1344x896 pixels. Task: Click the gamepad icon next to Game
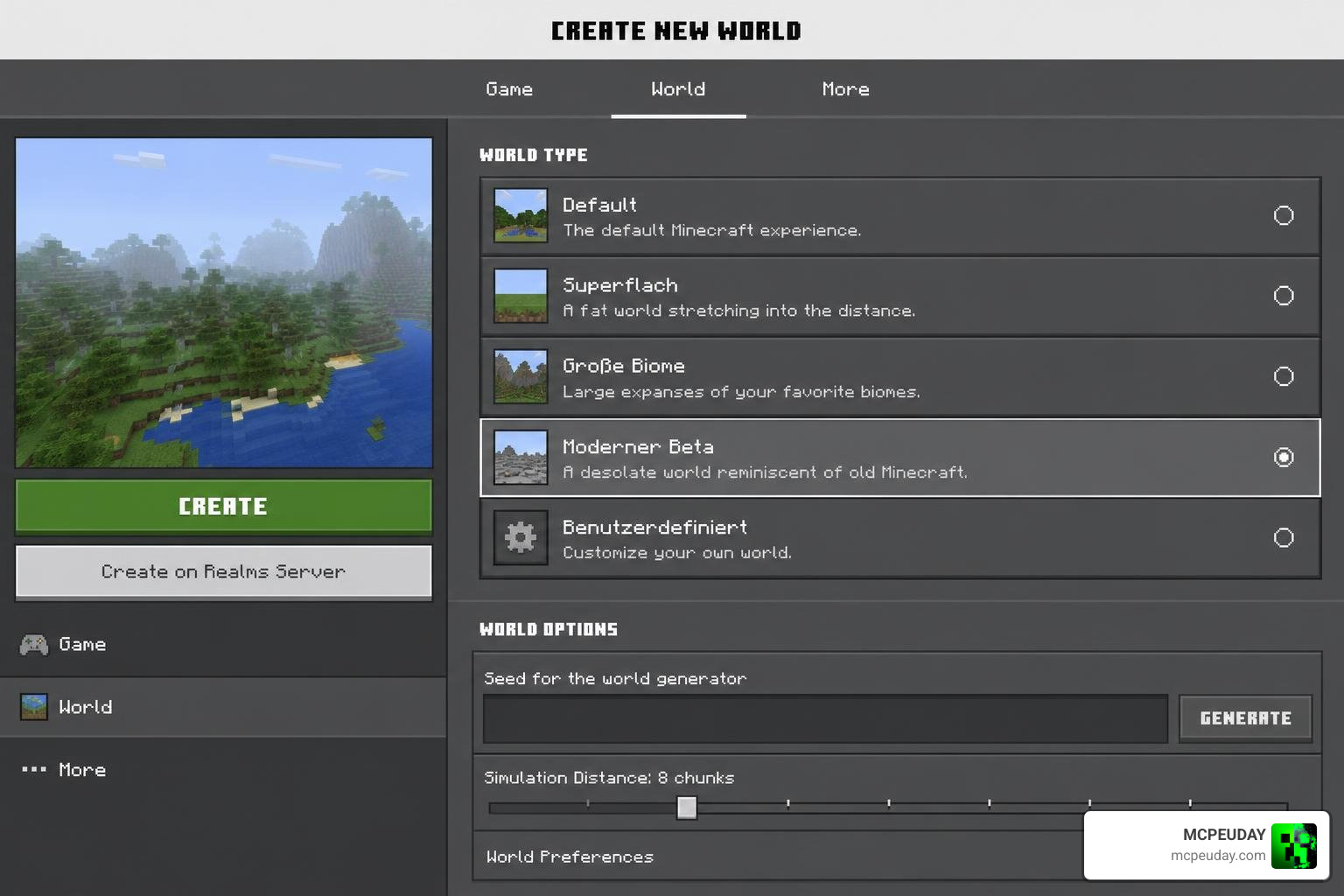[x=34, y=645]
